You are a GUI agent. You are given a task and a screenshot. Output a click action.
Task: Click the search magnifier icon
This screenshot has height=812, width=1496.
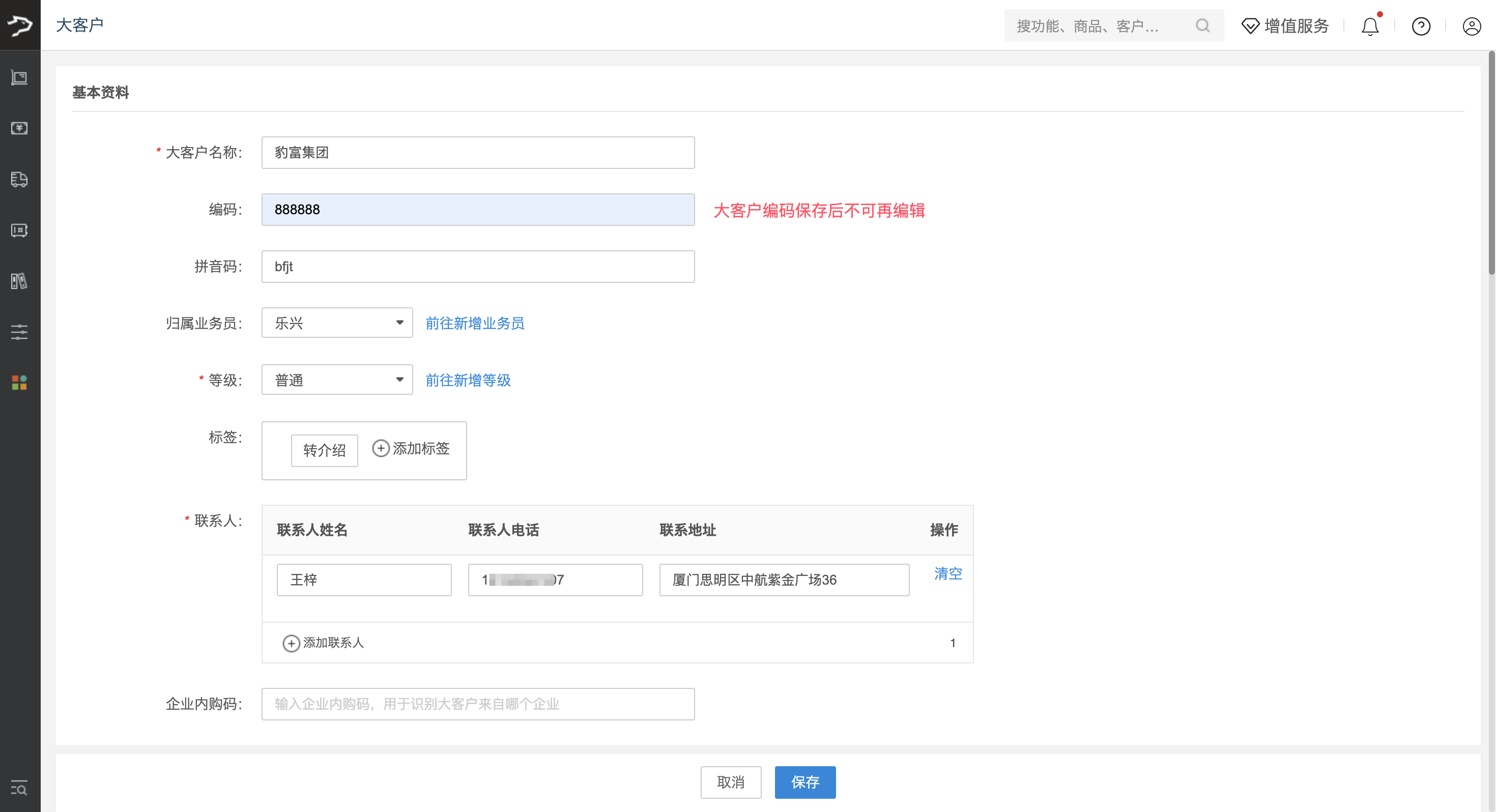(1202, 25)
